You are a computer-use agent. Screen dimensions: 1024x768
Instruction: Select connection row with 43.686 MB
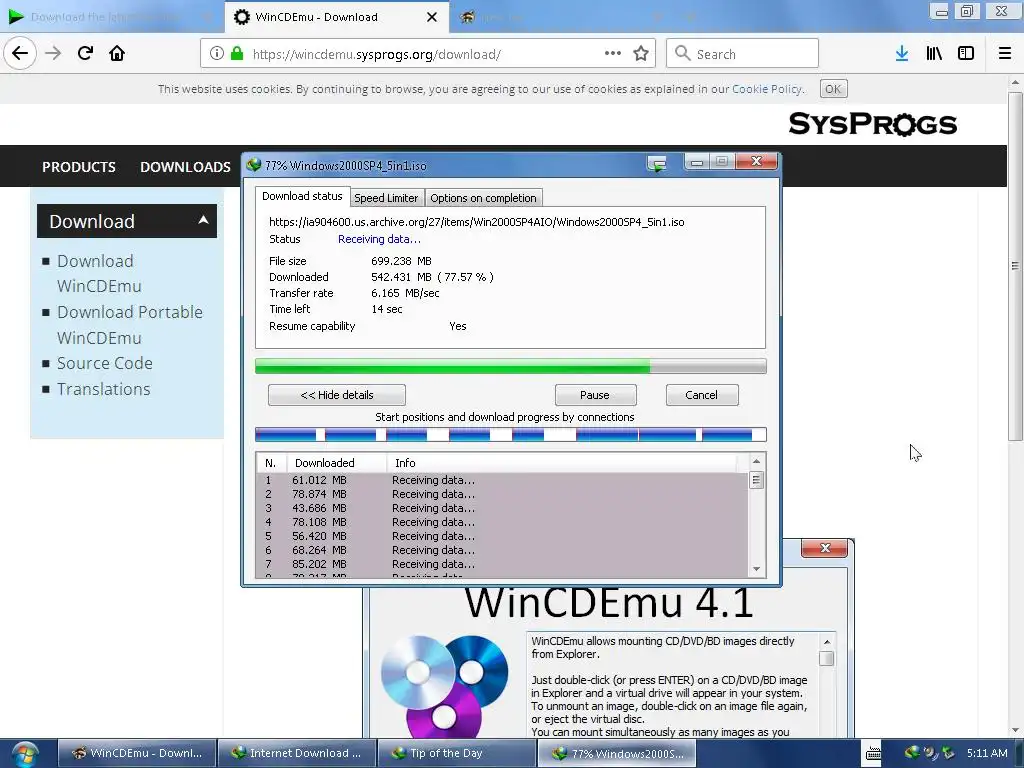[x=502, y=508]
